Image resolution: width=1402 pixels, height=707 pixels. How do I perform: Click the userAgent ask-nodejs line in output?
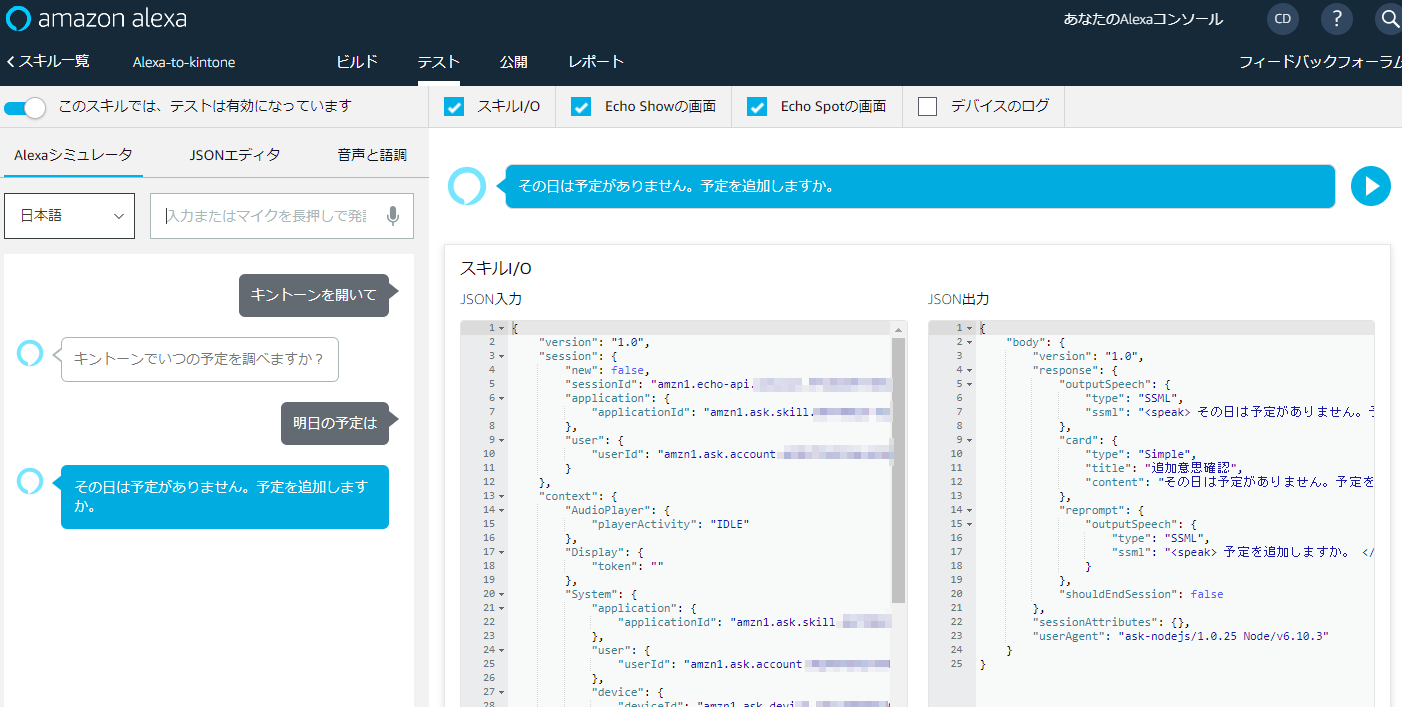tap(1181, 636)
